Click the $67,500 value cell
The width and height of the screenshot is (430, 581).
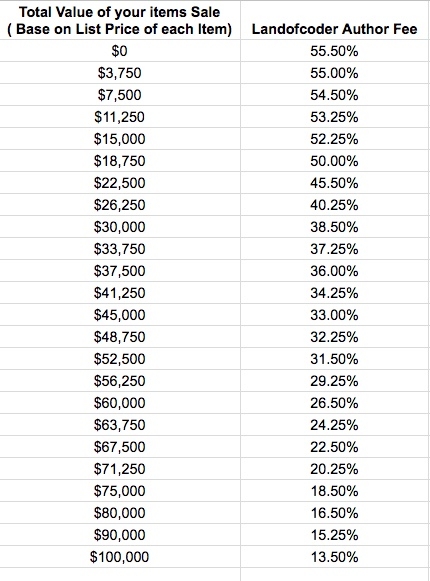(120, 446)
